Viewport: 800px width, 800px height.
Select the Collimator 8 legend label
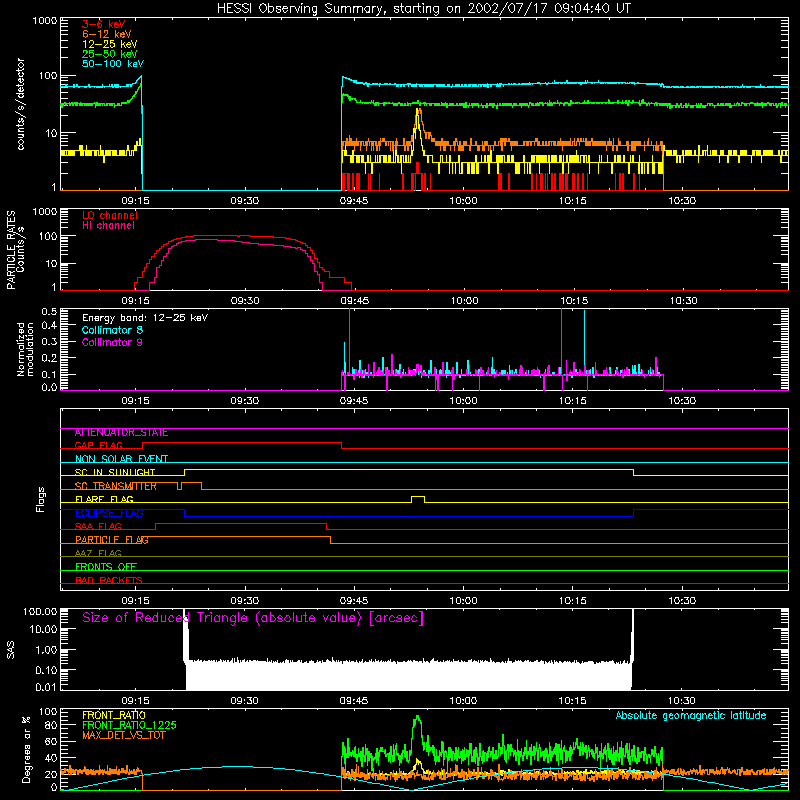[x=112, y=330]
